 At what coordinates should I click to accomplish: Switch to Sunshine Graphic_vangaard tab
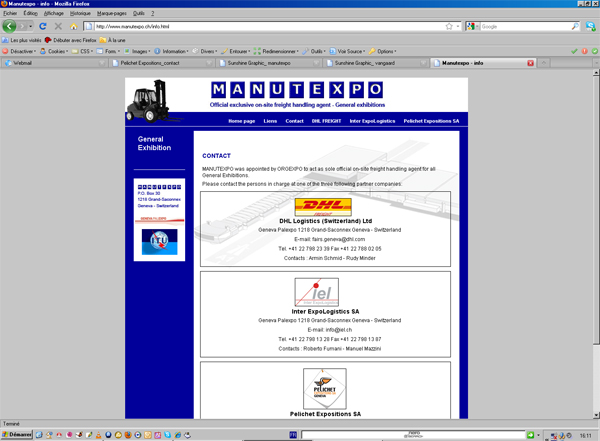(x=376, y=63)
